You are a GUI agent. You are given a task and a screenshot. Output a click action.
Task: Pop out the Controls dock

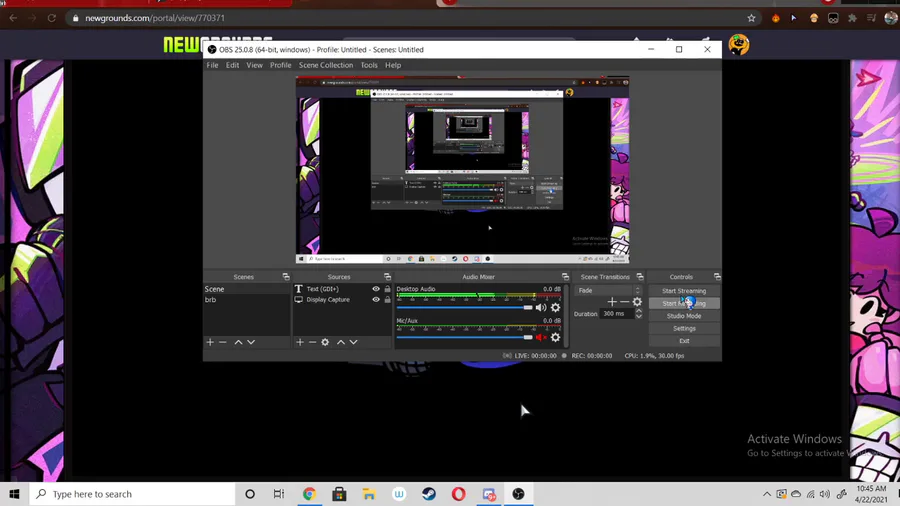coord(717,277)
